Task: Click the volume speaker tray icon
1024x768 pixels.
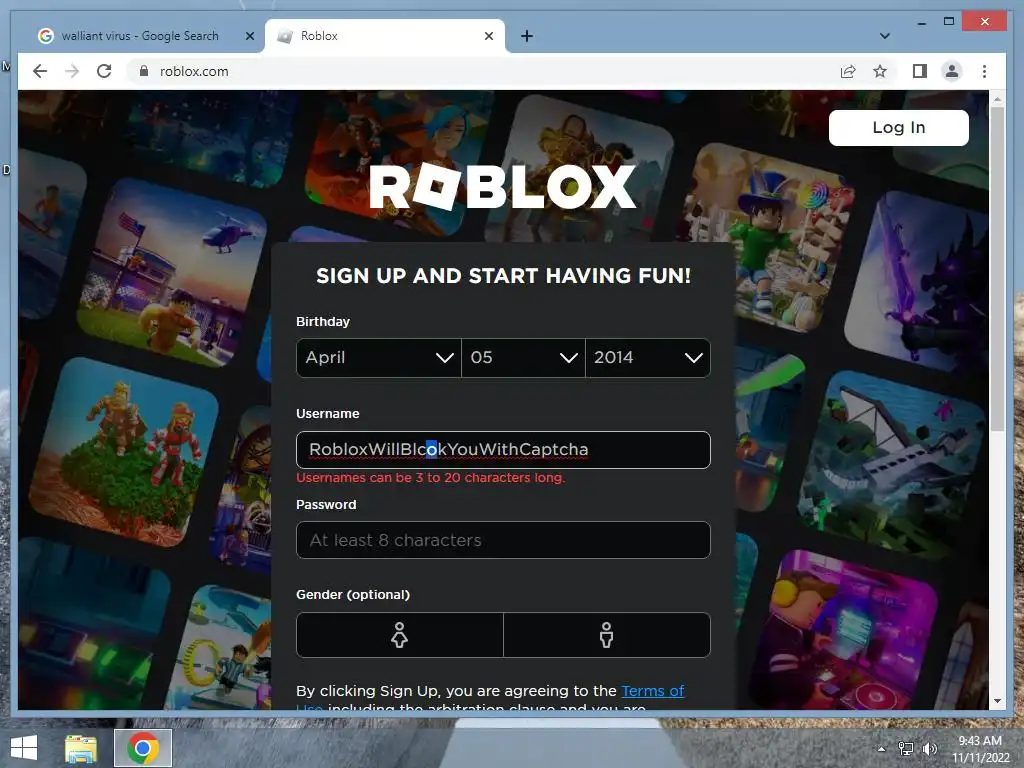Action: 929,749
